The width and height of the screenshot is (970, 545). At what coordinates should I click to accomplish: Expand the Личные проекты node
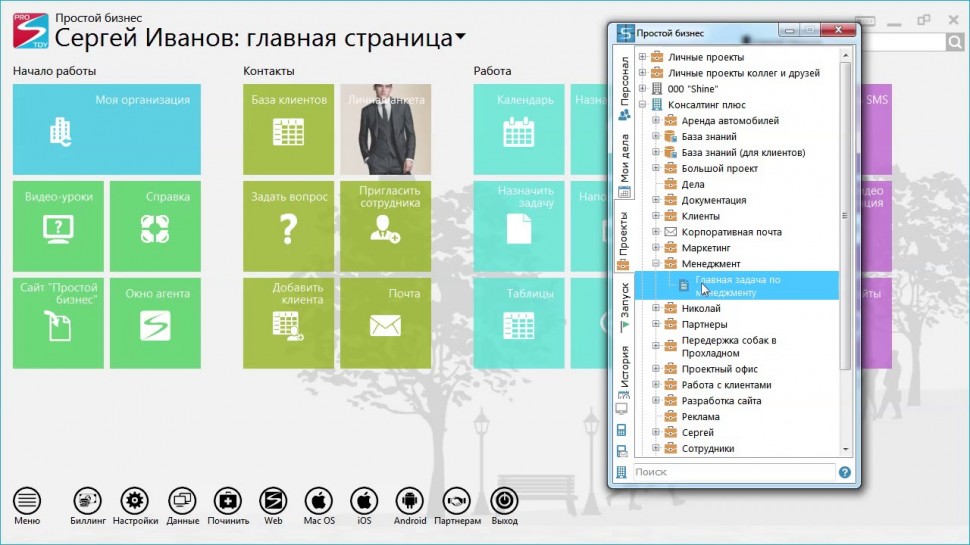coord(642,56)
